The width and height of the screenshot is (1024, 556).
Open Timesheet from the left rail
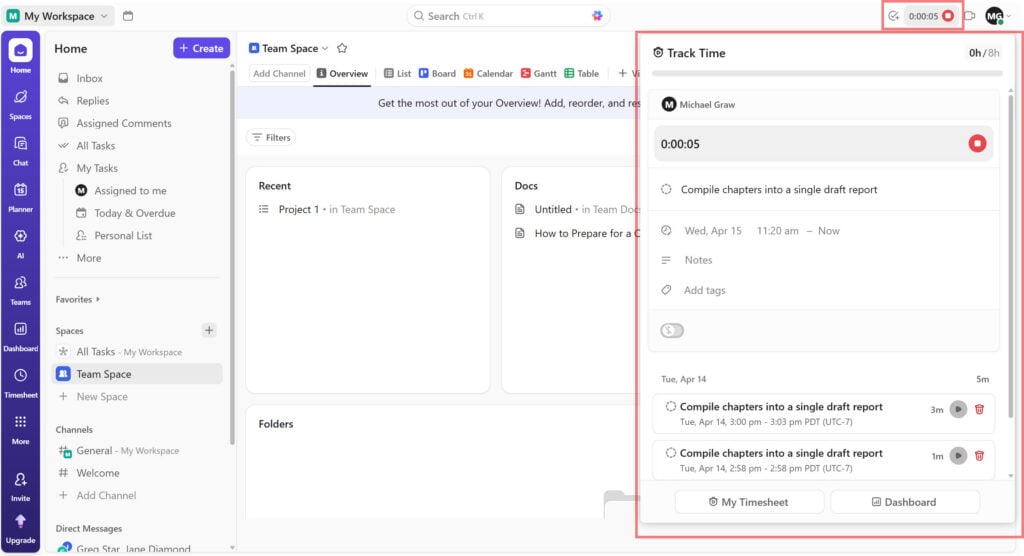click(x=20, y=382)
